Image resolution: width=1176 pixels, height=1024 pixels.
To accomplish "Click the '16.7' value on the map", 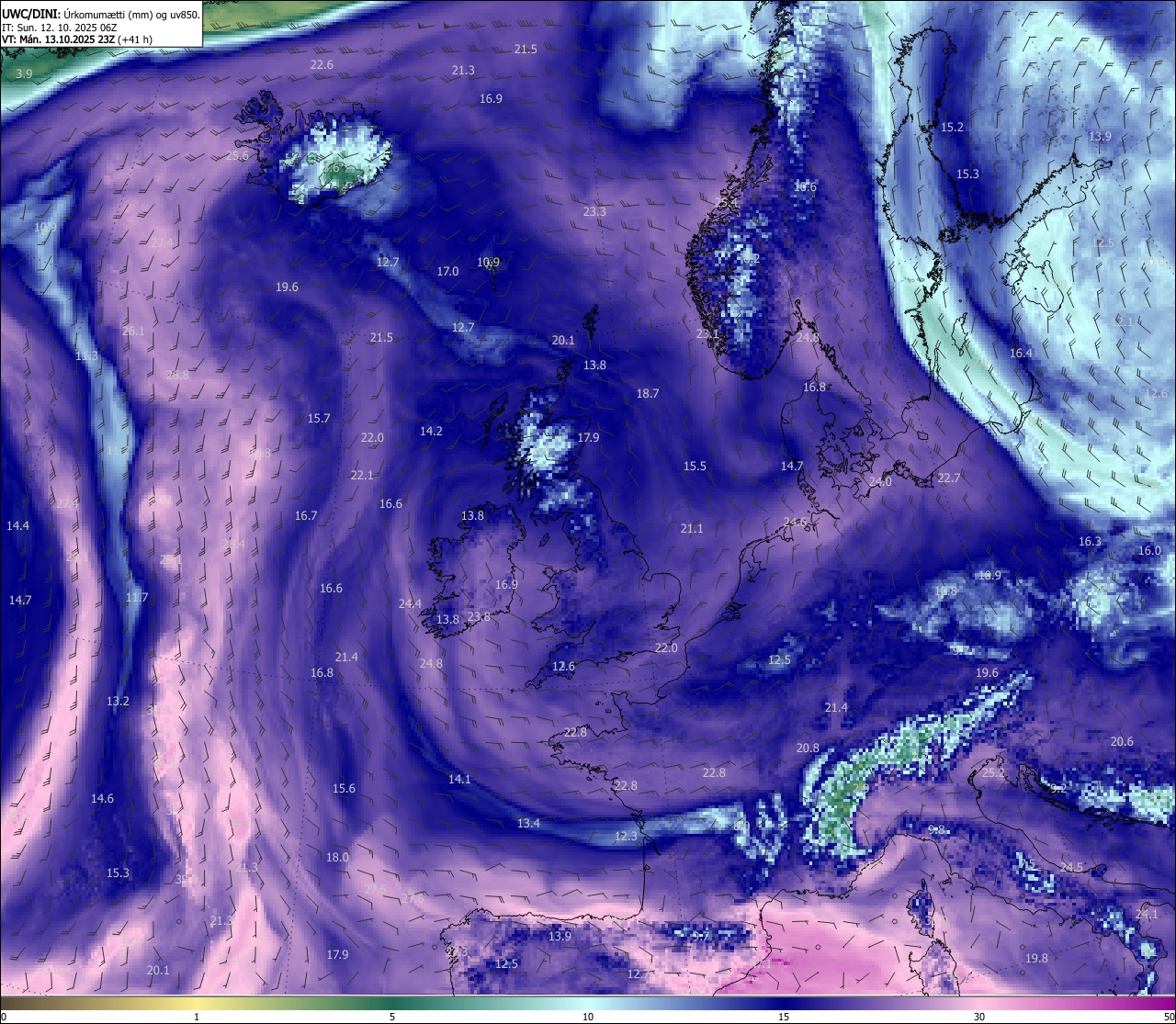I will click(x=306, y=515).
